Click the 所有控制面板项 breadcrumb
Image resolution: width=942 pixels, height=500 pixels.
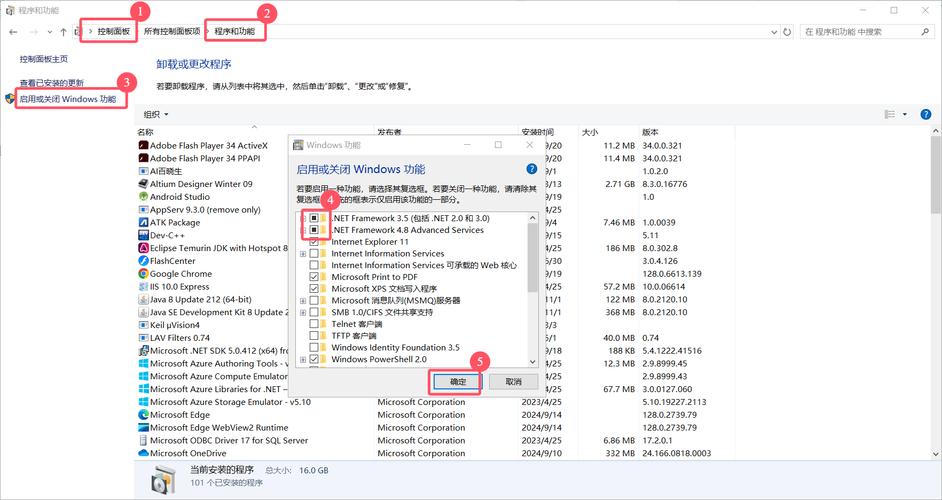pyautogui.click(x=172, y=31)
